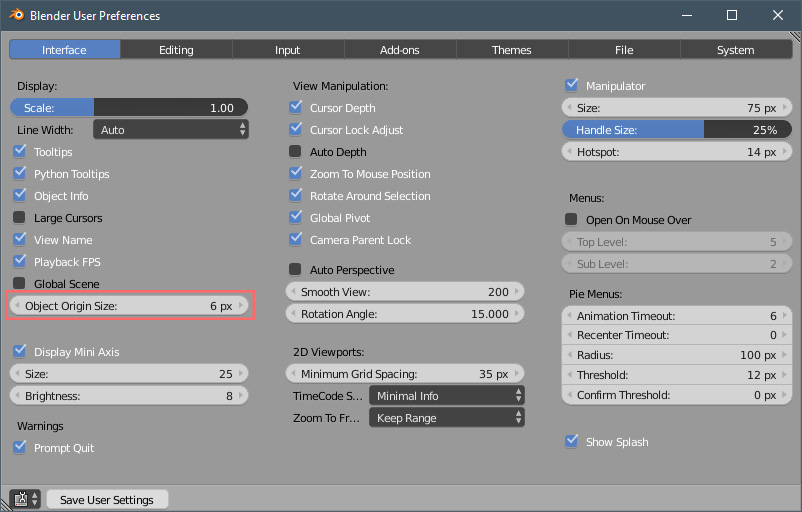The height and width of the screenshot is (512, 802).
Task: Increase Rotation Angle with right arrow
Action: coord(517,314)
